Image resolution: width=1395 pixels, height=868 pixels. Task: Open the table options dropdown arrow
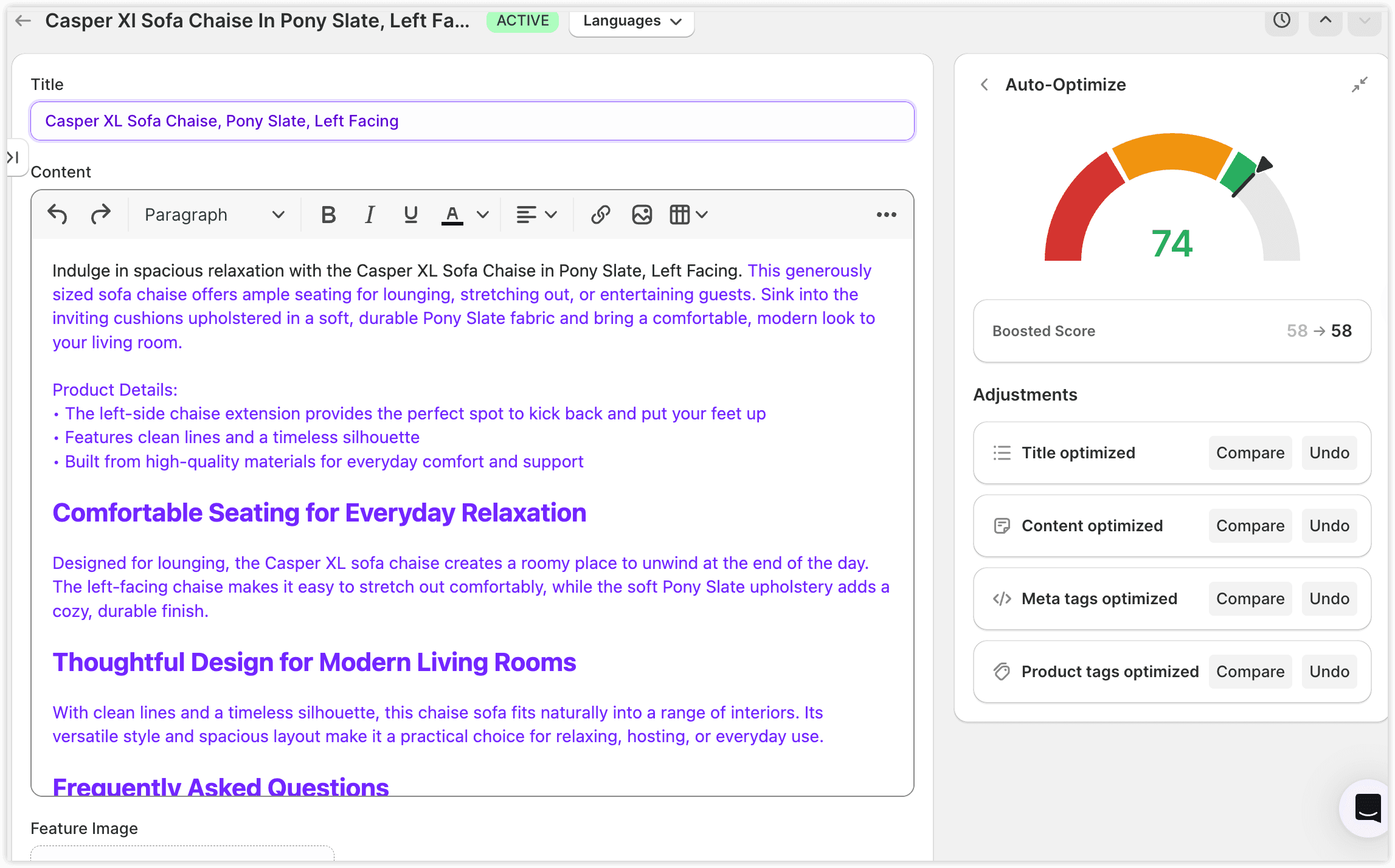[x=702, y=215]
